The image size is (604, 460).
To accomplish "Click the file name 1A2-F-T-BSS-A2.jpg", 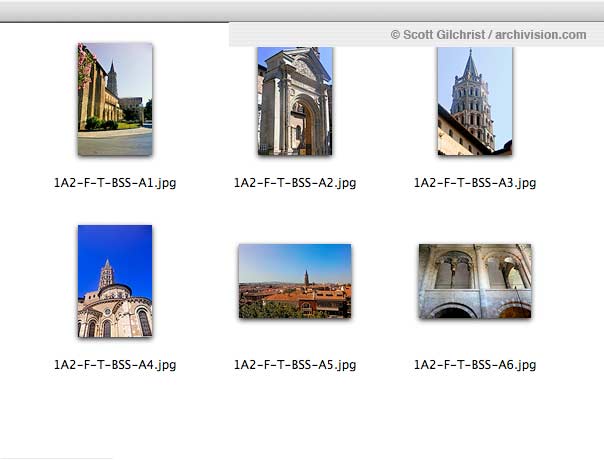I will [295, 183].
